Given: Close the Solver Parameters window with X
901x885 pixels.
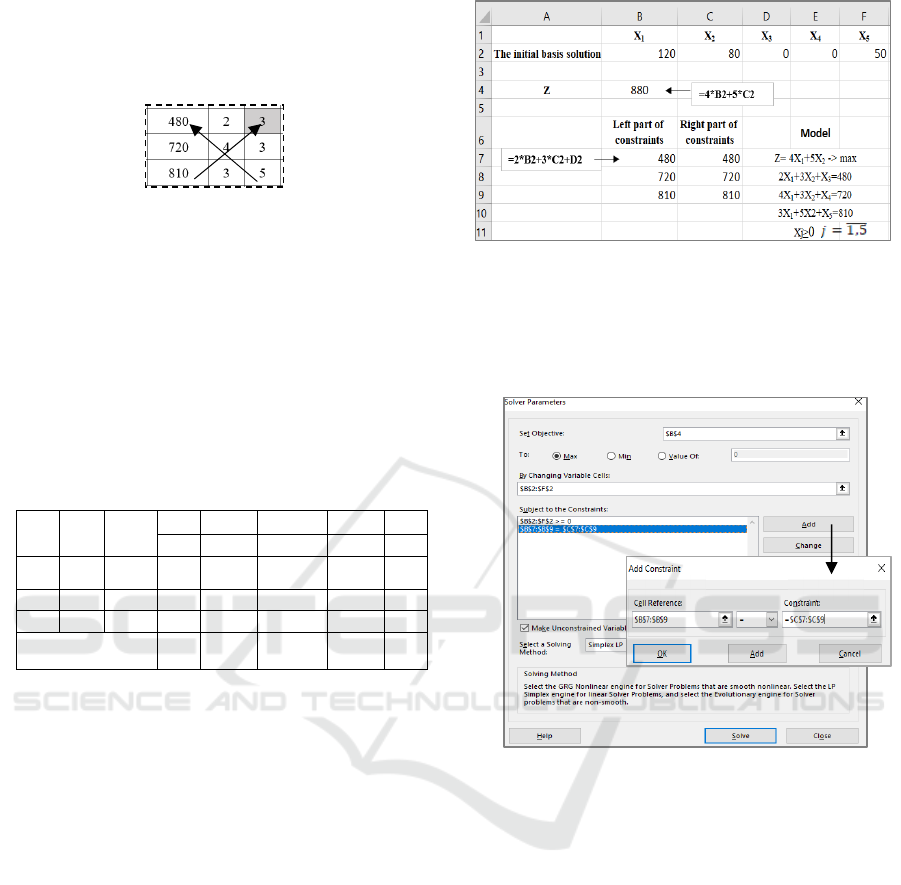Looking at the screenshot, I should 856,402.
